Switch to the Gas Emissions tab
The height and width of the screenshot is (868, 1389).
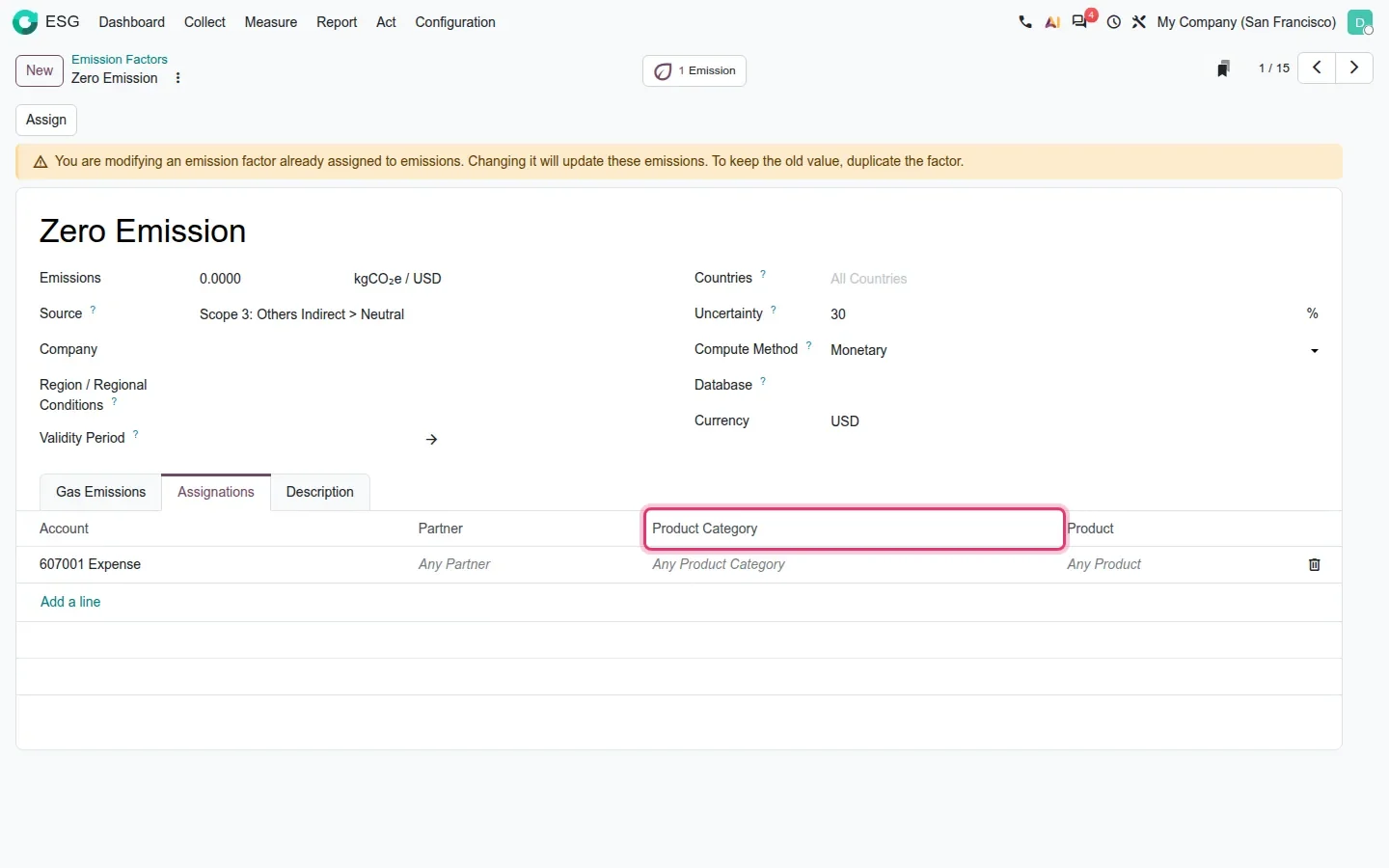coord(100,492)
